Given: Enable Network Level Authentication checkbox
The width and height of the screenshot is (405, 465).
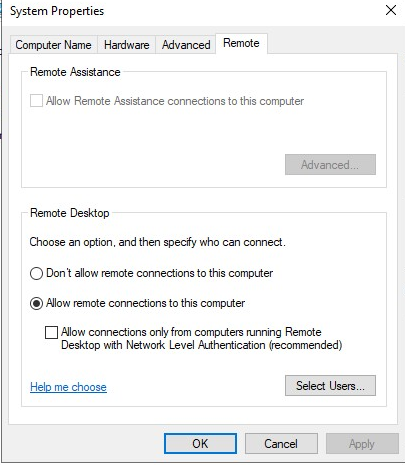Looking at the screenshot, I should (51, 332).
